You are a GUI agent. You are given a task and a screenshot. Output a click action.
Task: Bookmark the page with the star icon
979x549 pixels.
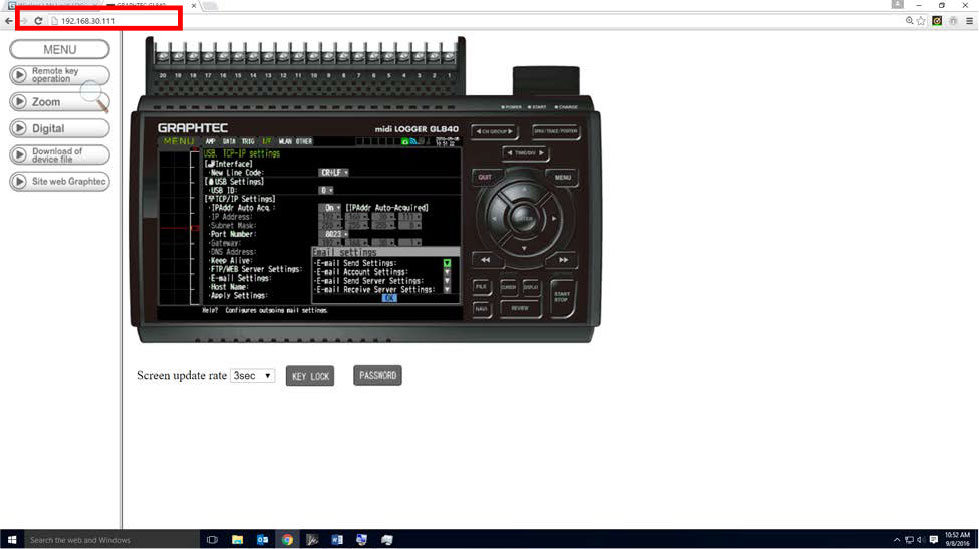click(922, 21)
